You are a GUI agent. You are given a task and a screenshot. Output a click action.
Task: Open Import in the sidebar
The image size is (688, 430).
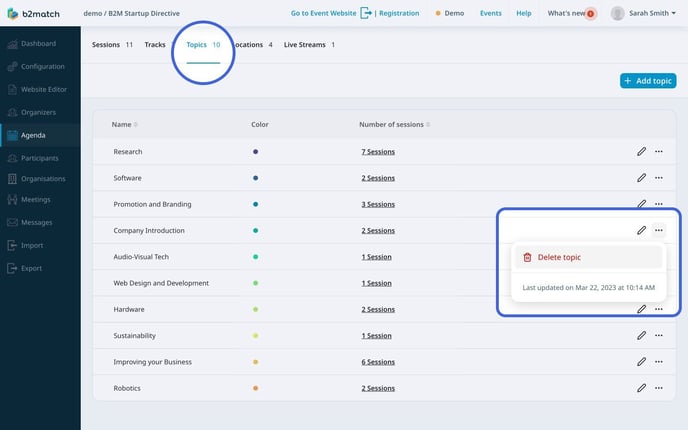point(40,245)
